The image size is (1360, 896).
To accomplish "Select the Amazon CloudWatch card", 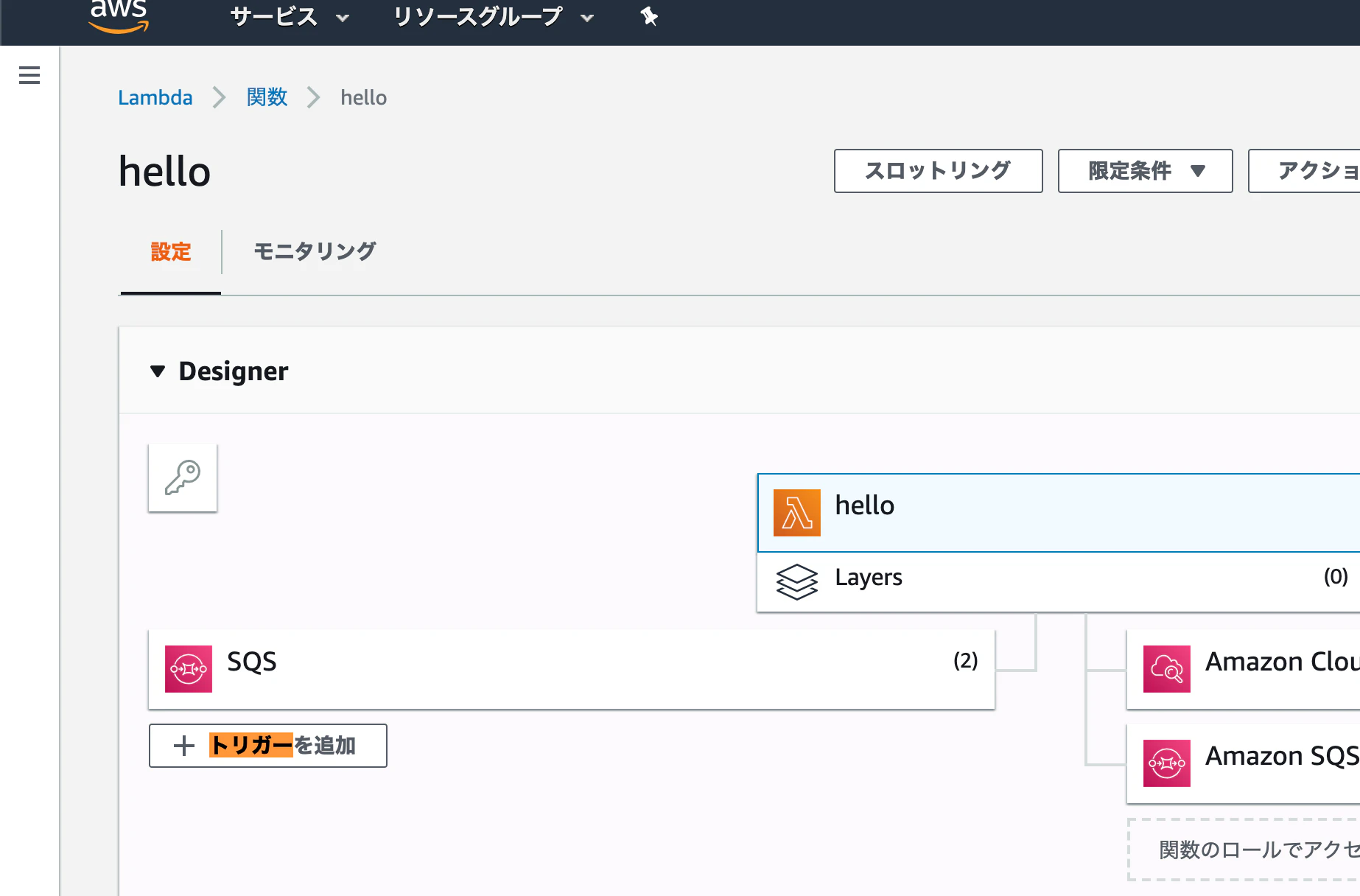I will 1244,669.
